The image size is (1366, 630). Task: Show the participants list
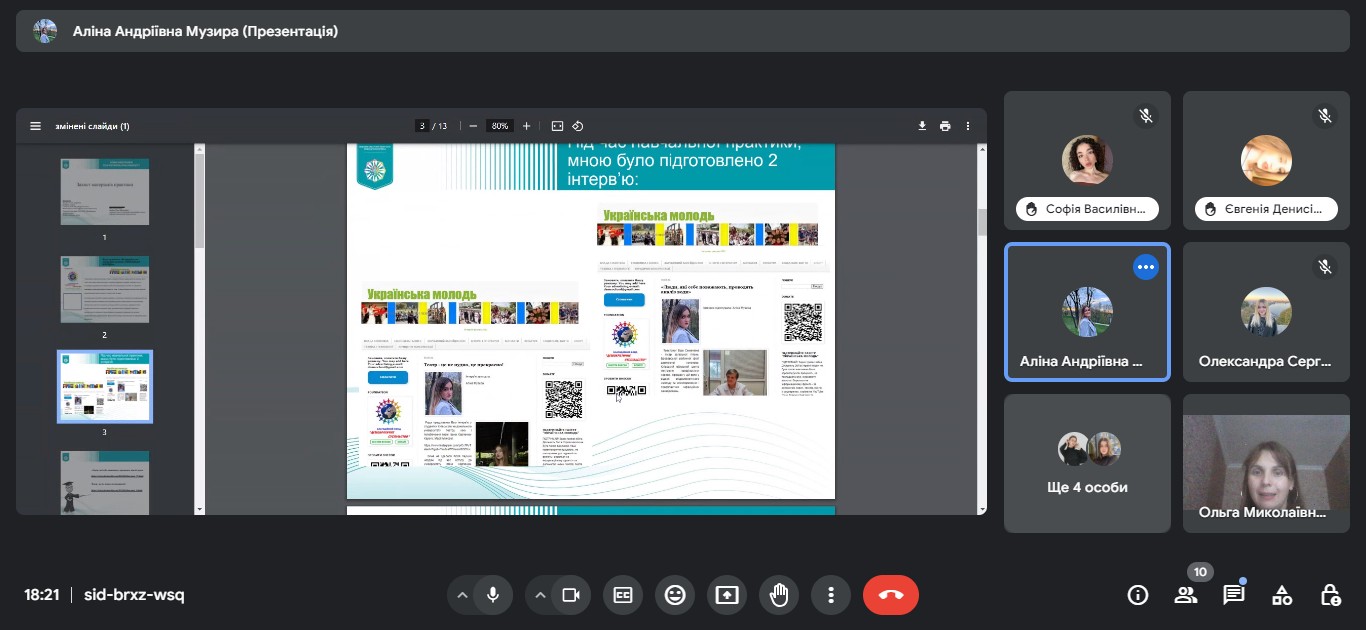tap(1186, 595)
